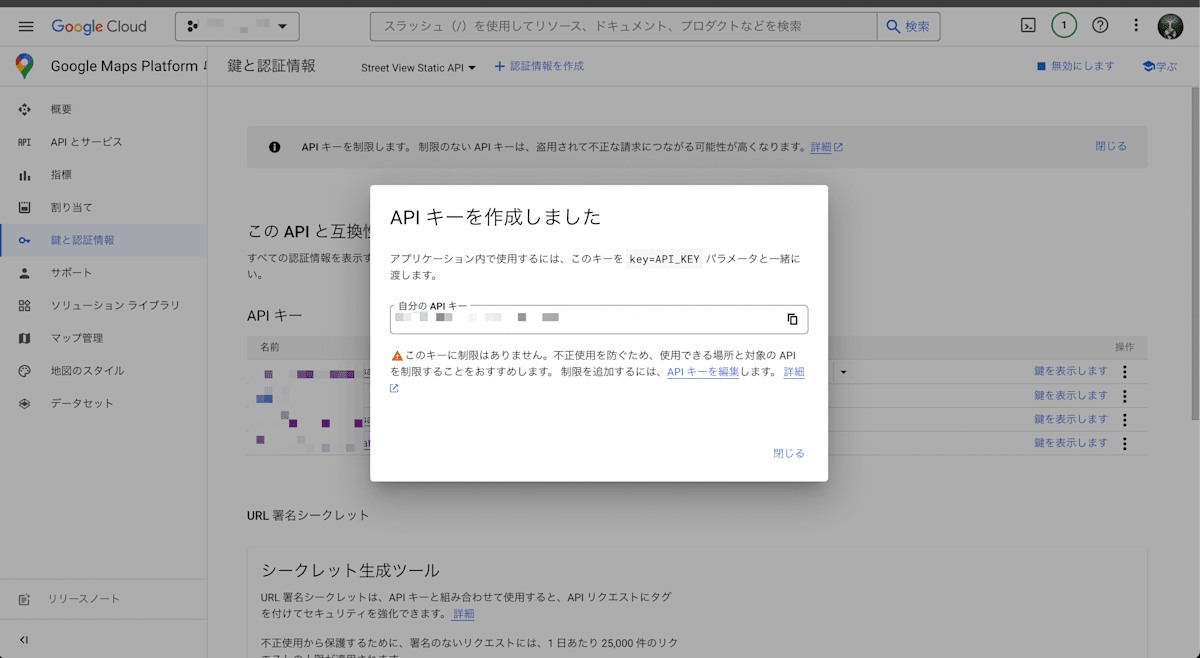Viewport: 1200px width, 658px height.
Task: Open actions menu for the first API key row
Action: pos(1125,372)
